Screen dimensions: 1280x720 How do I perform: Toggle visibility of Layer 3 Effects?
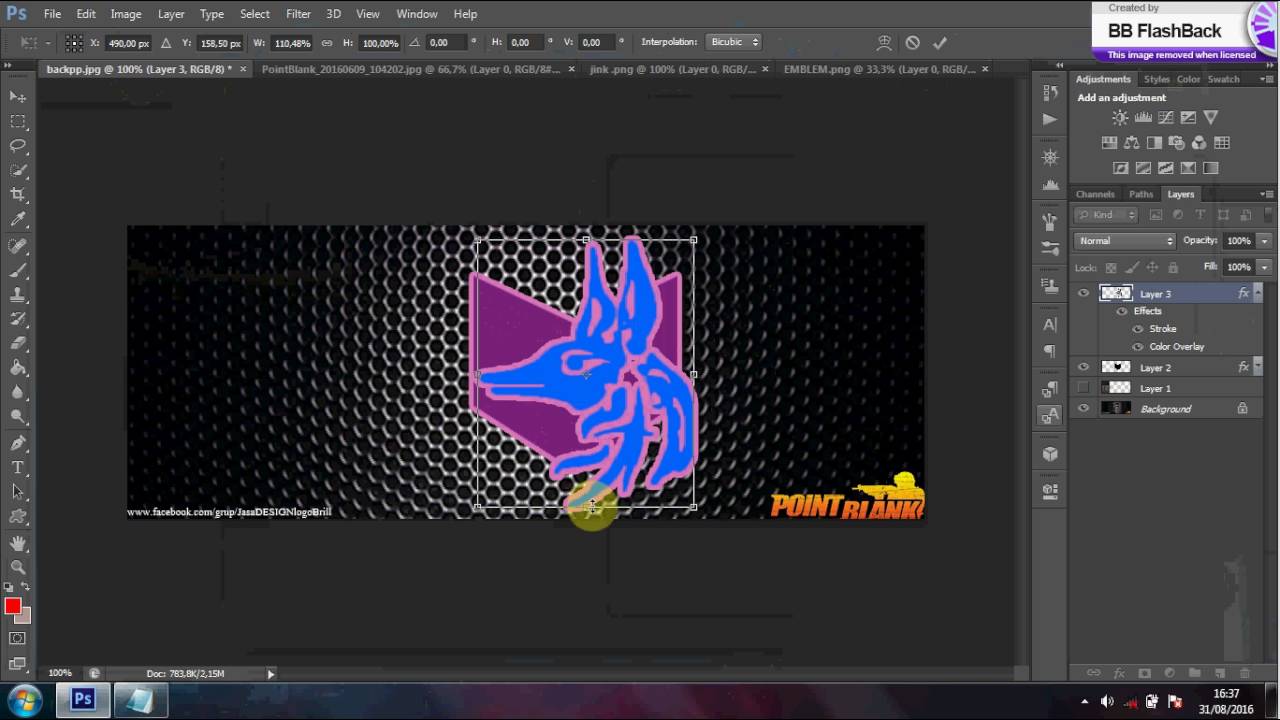(x=1122, y=312)
